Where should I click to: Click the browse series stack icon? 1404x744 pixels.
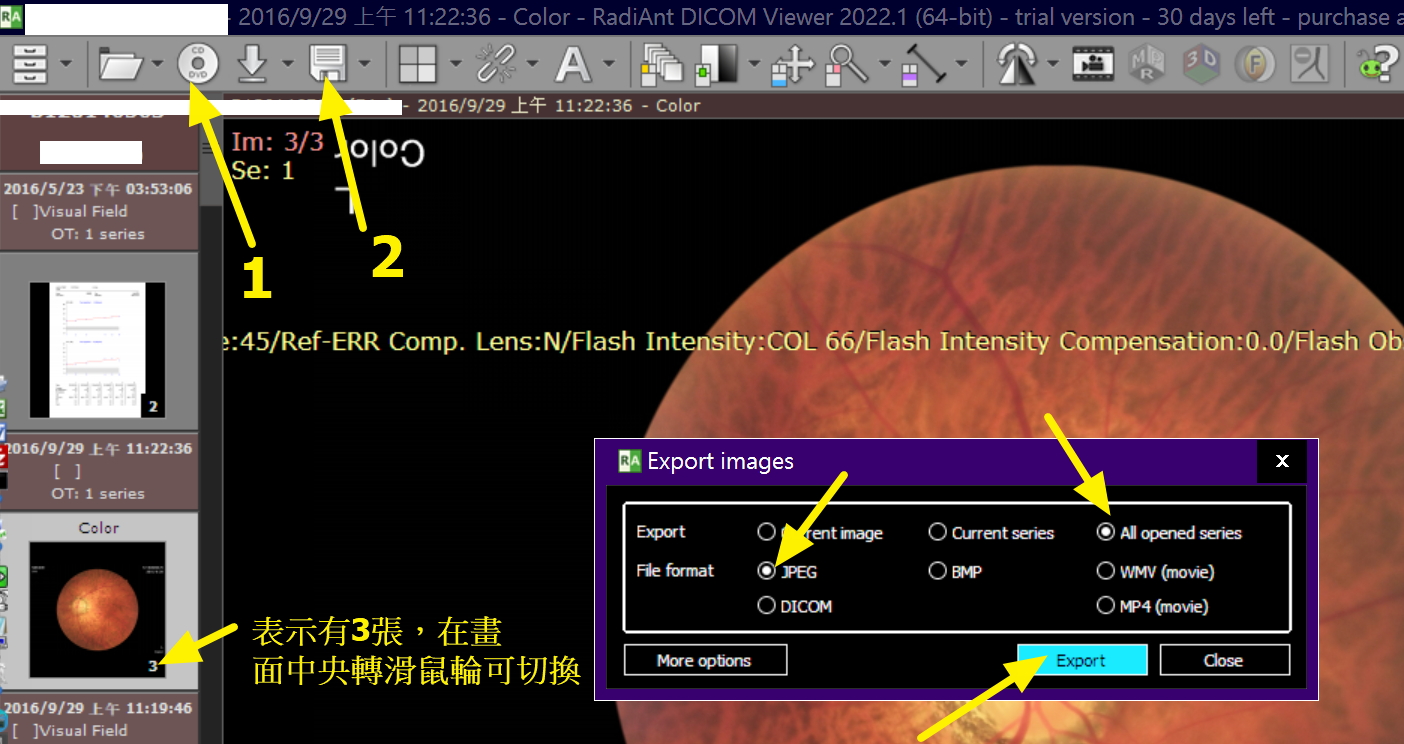(x=661, y=65)
